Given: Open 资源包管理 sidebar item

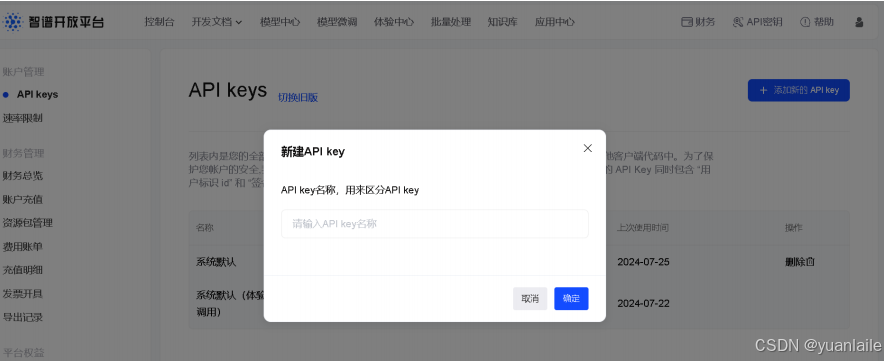Looking at the screenshot, I should (x=28, y=223).
